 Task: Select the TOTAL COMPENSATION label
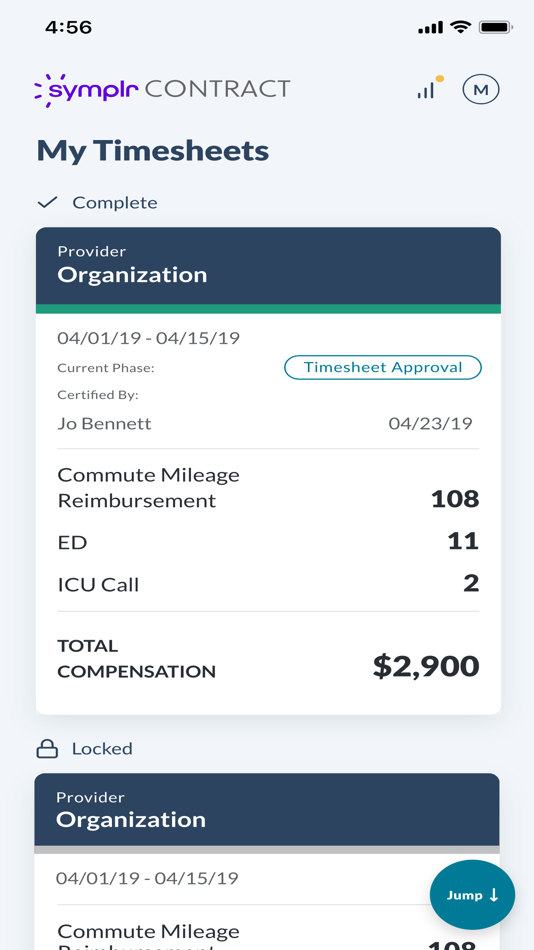click(x=136, y=659)
